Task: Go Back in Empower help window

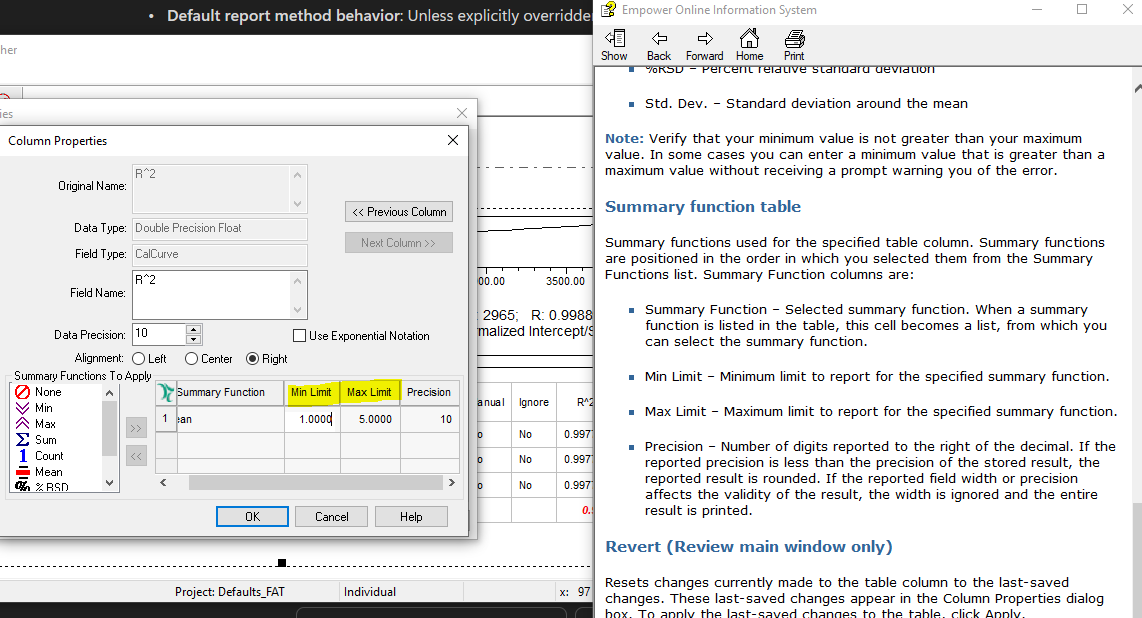Action: coord(658,45)
